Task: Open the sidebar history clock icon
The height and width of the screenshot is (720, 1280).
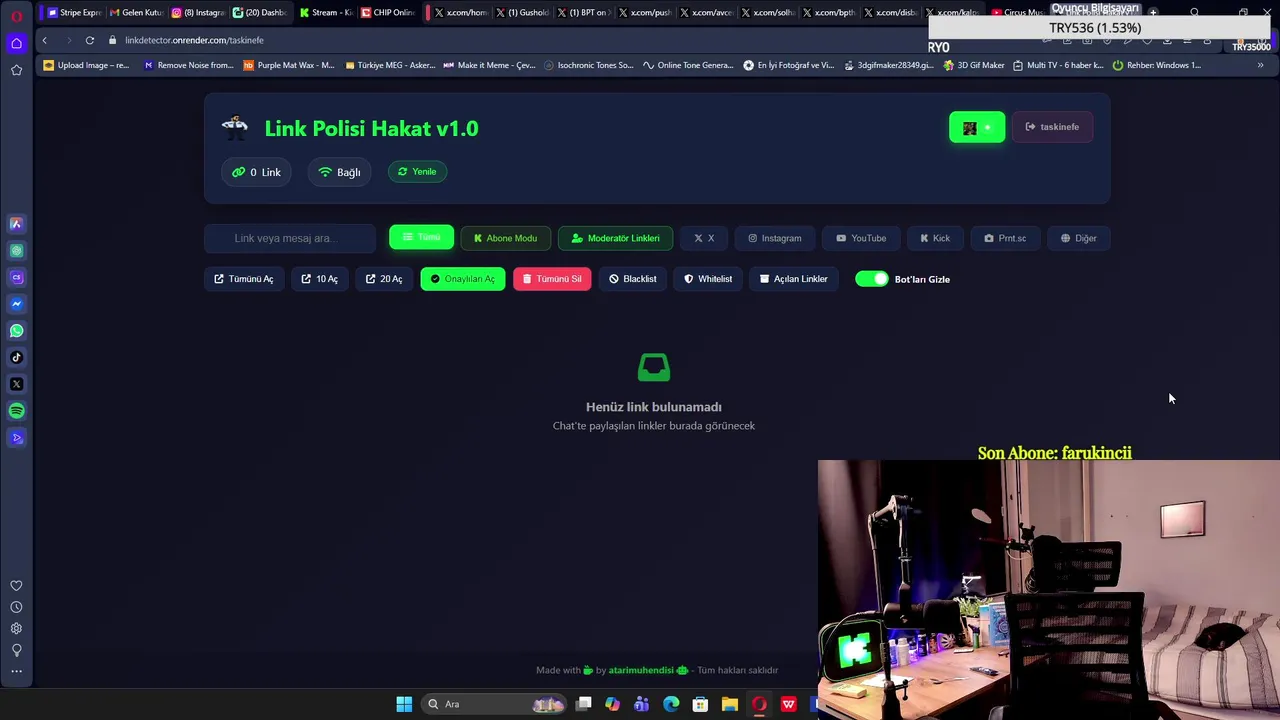Action: (x=16, y=607)
